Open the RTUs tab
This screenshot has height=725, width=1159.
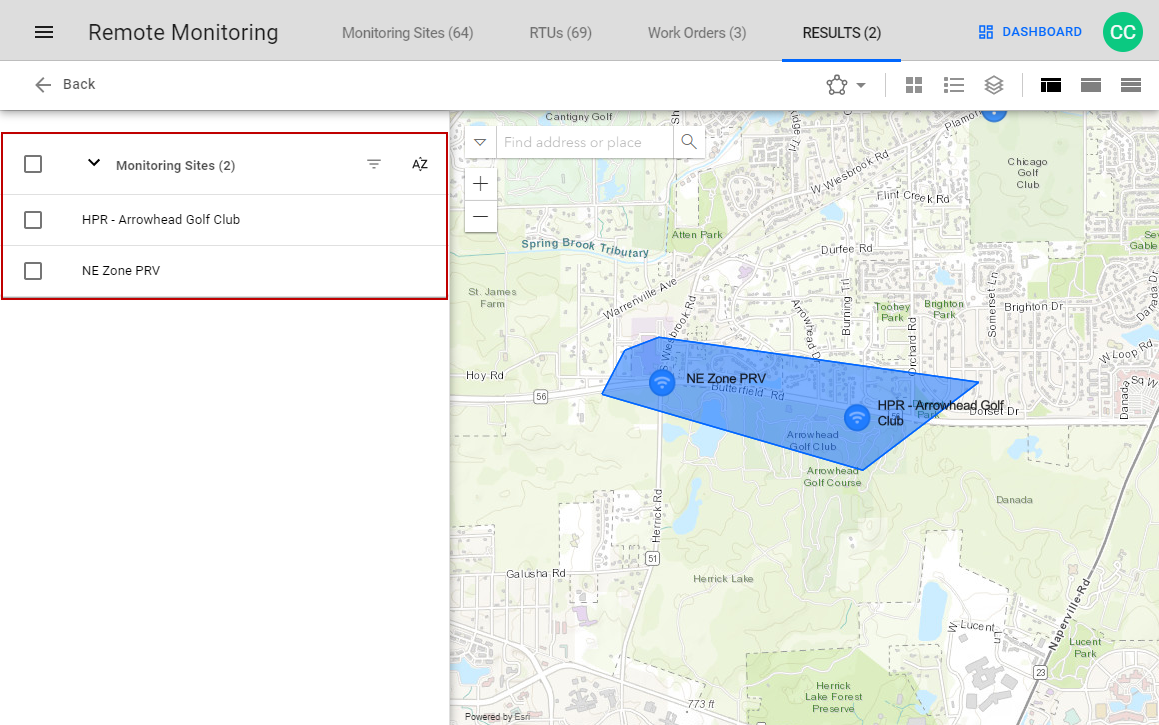(x=560, y=33)
